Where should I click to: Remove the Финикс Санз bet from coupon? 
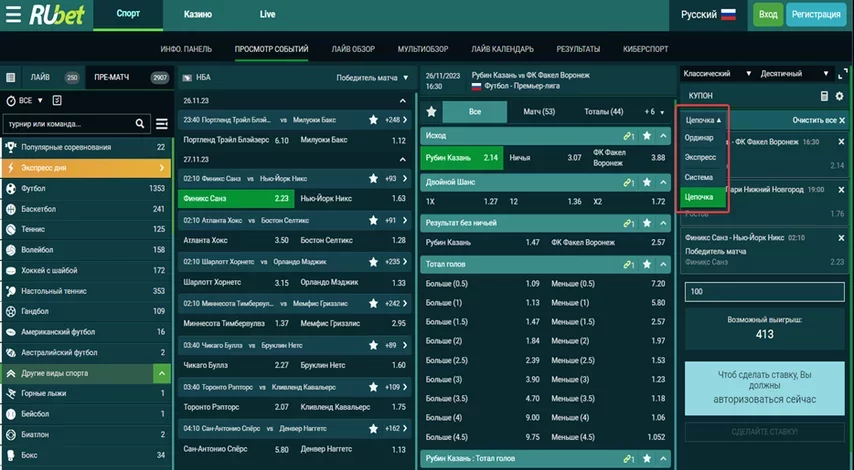click(x=841, y=238)
